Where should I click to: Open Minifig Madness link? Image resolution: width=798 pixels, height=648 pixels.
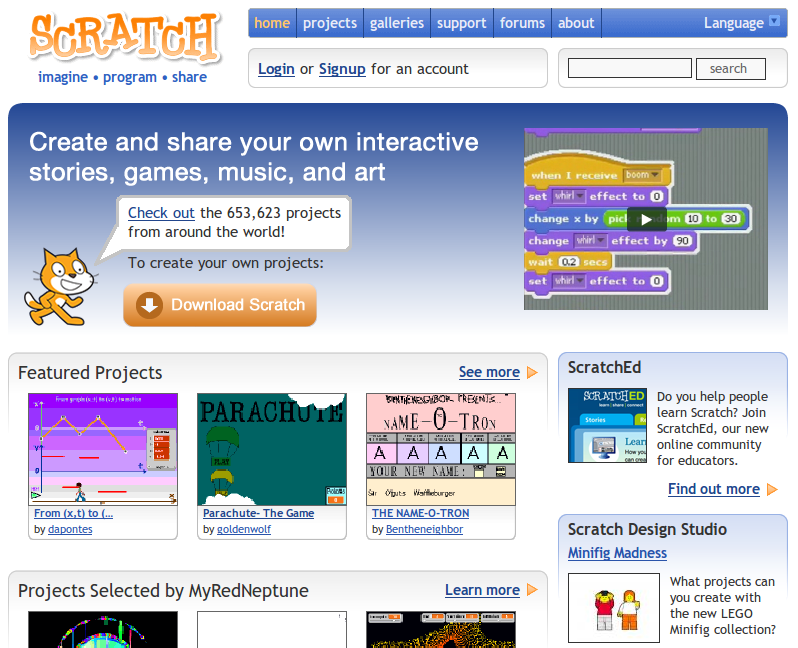tap(617, 553)
